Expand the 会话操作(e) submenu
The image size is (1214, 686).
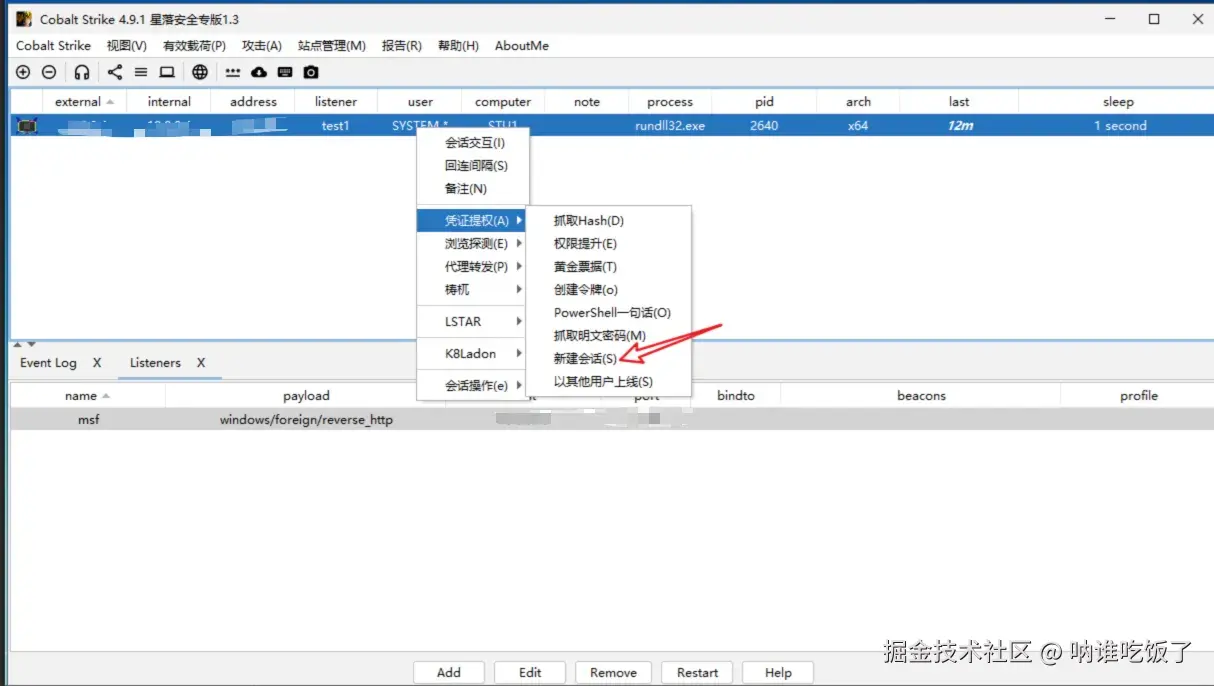pyautogui.click(x=472, y=386)
